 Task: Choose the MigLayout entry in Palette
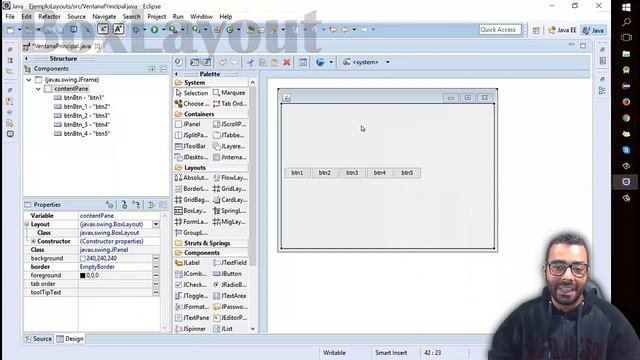(229, 222)
